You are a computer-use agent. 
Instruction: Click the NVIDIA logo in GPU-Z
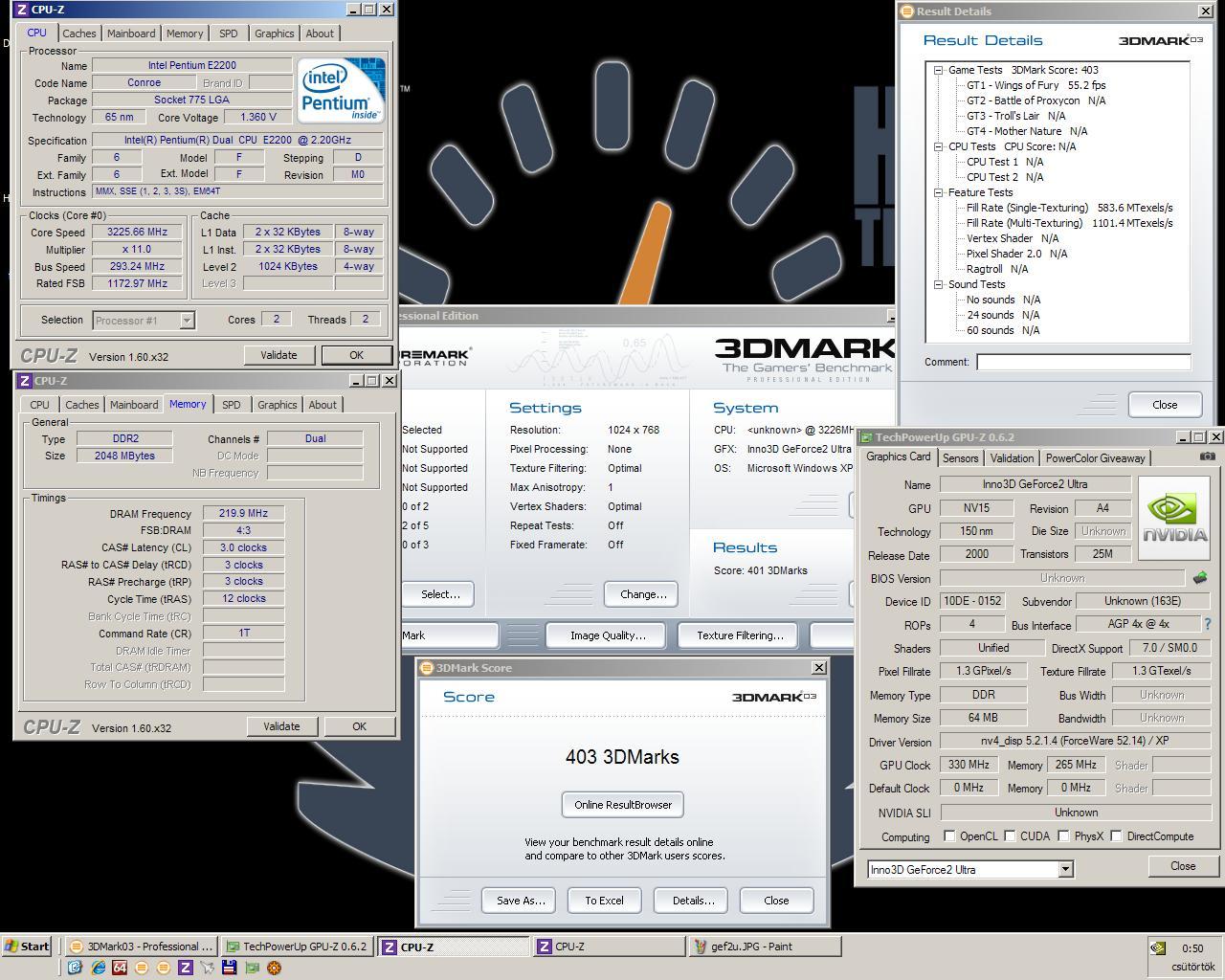tap(1175, 519)
